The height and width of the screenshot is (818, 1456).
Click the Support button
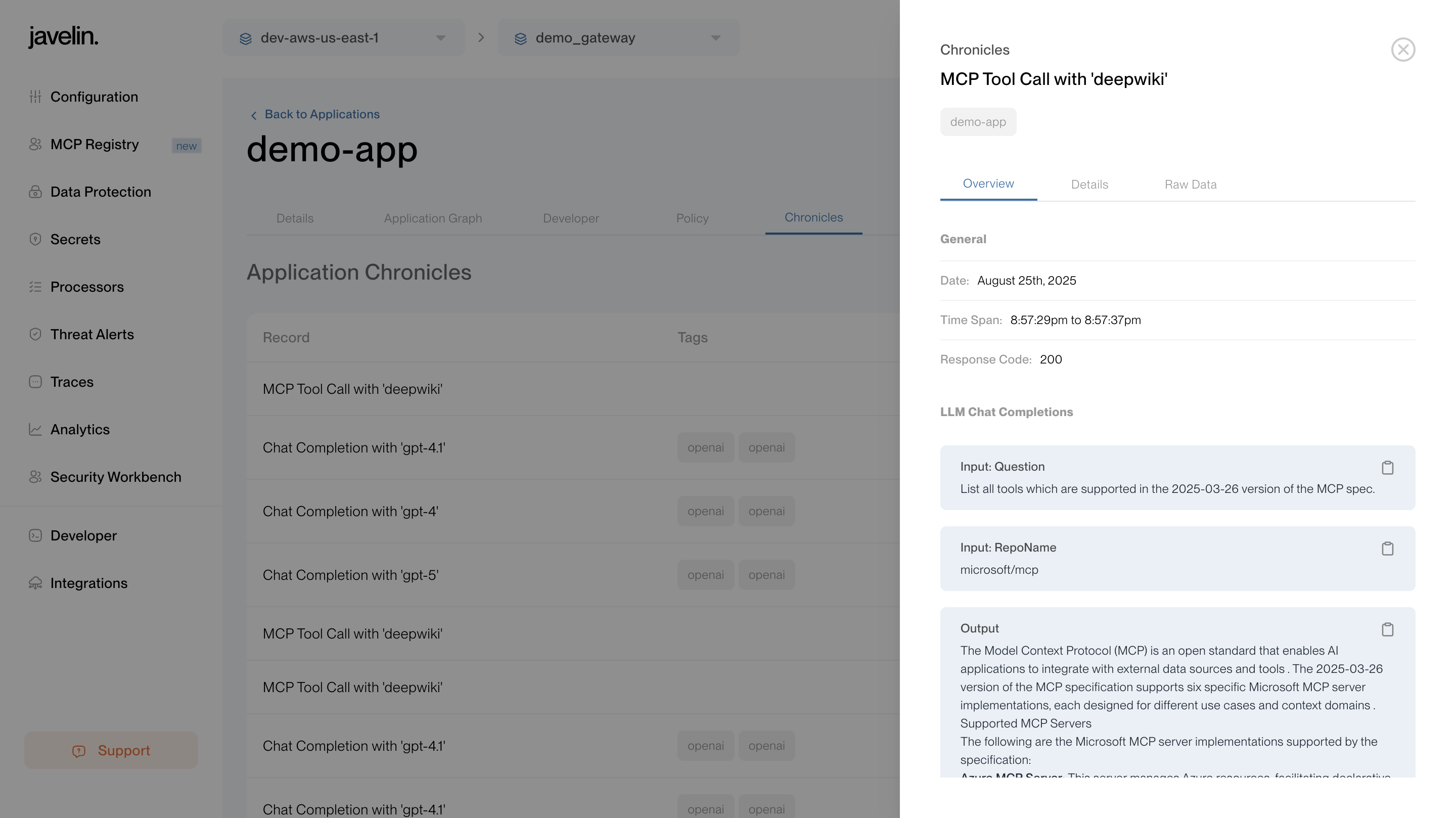[x=111, y=750]
